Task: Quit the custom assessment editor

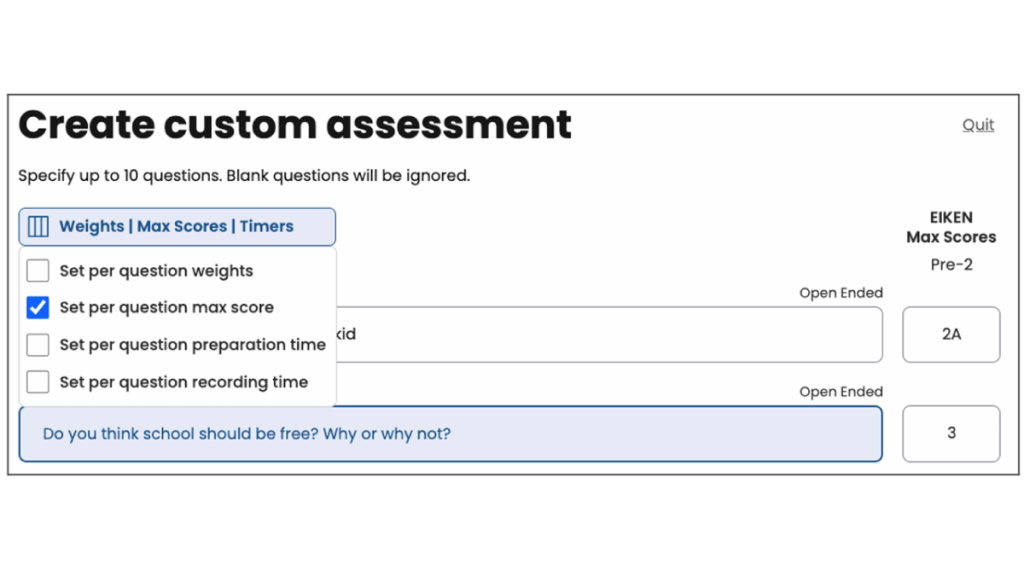Action: point(978,125)
